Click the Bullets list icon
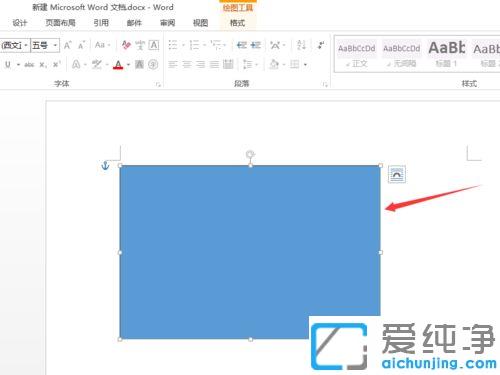The width and height of the screenshot is (500, 375). [173, 45]
